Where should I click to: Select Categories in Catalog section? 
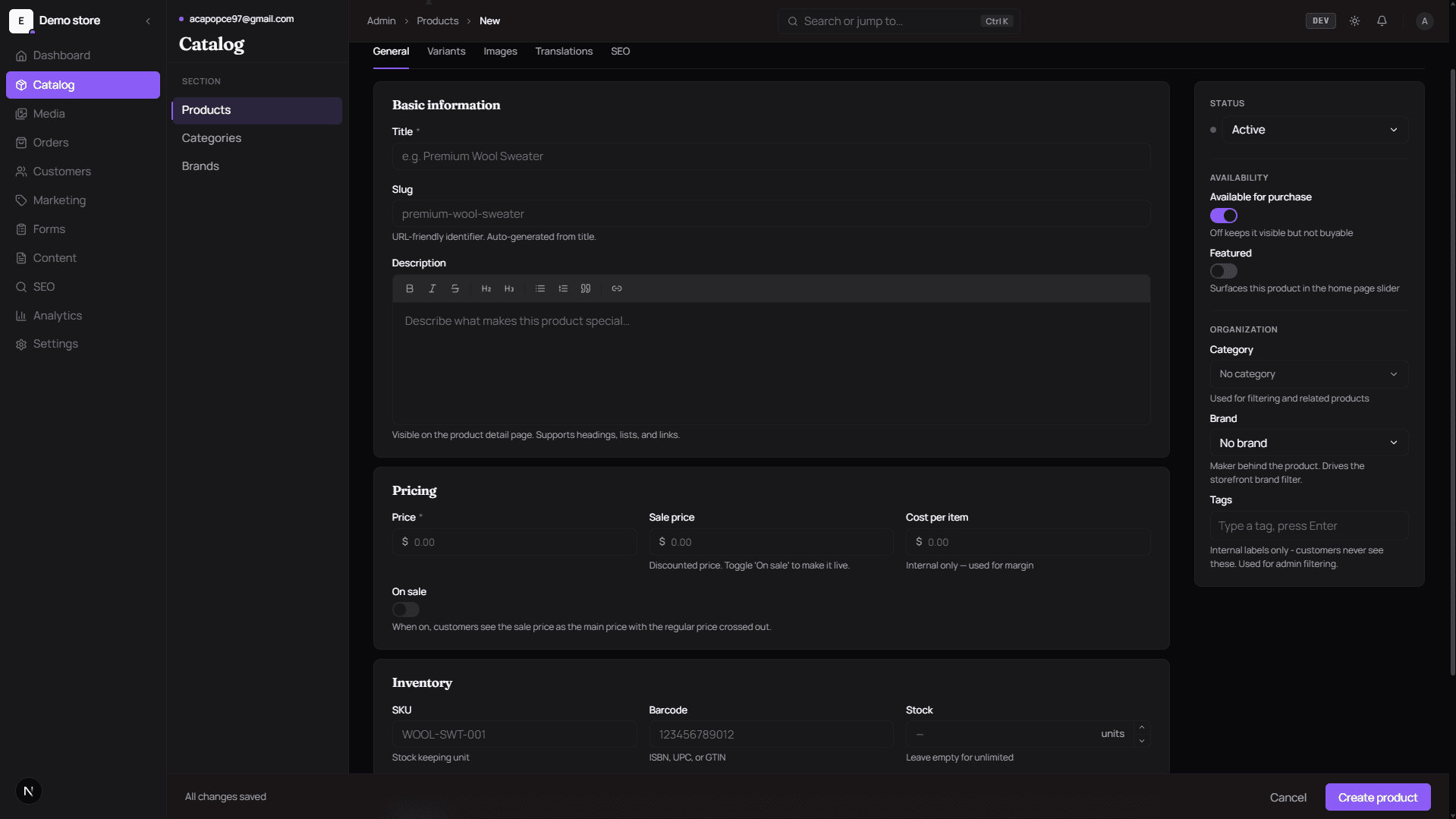[x=257, y=138]
